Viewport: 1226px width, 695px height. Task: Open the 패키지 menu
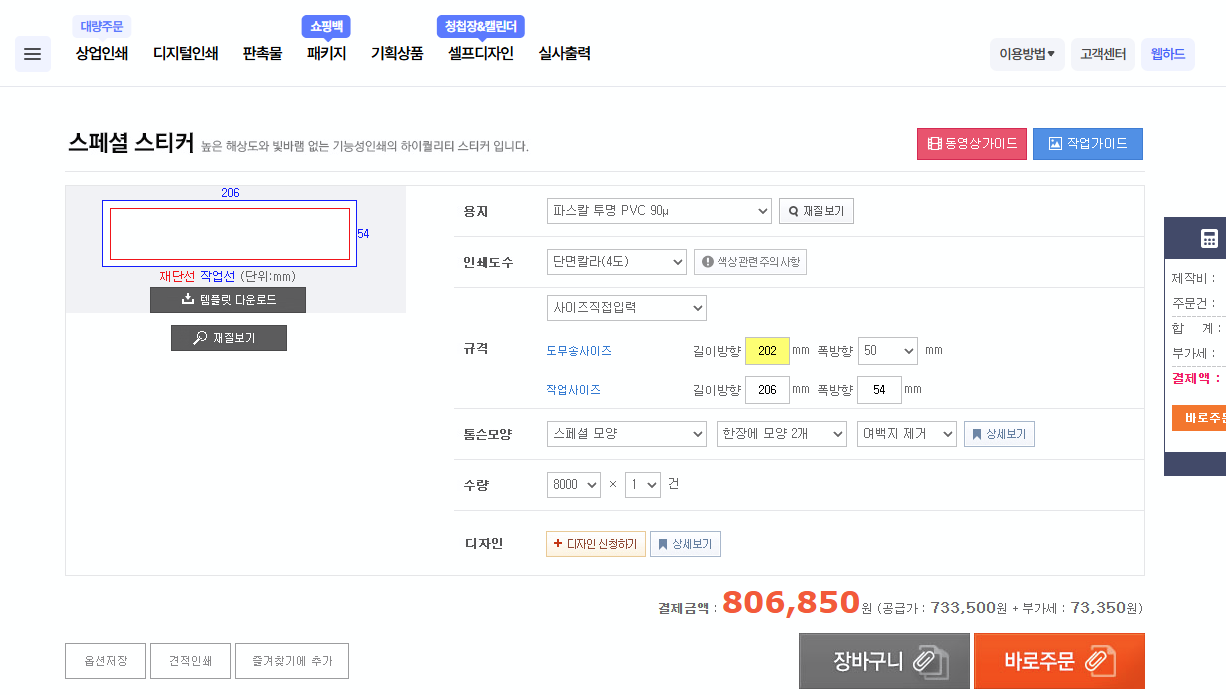click(x=326, y=54)
